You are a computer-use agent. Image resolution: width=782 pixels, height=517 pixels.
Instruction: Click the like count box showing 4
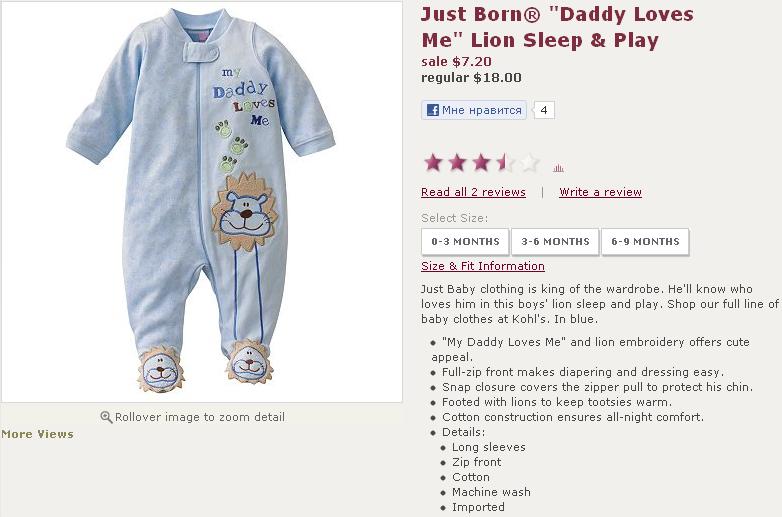coord(544,110)
